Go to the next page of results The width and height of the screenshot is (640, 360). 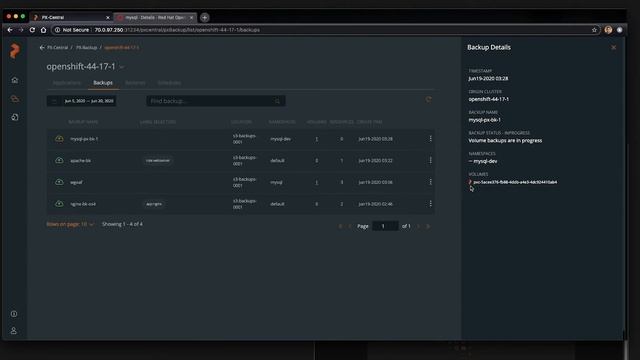pyautogui.click(x=418, y=226)
